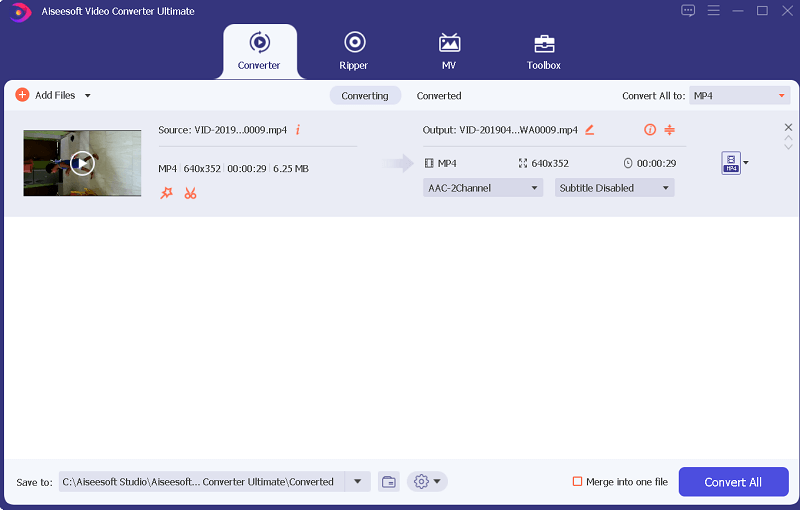This screenshot has width=800, height=510.
Task: Switch to the Converted list tab
Action: point(439,96)
